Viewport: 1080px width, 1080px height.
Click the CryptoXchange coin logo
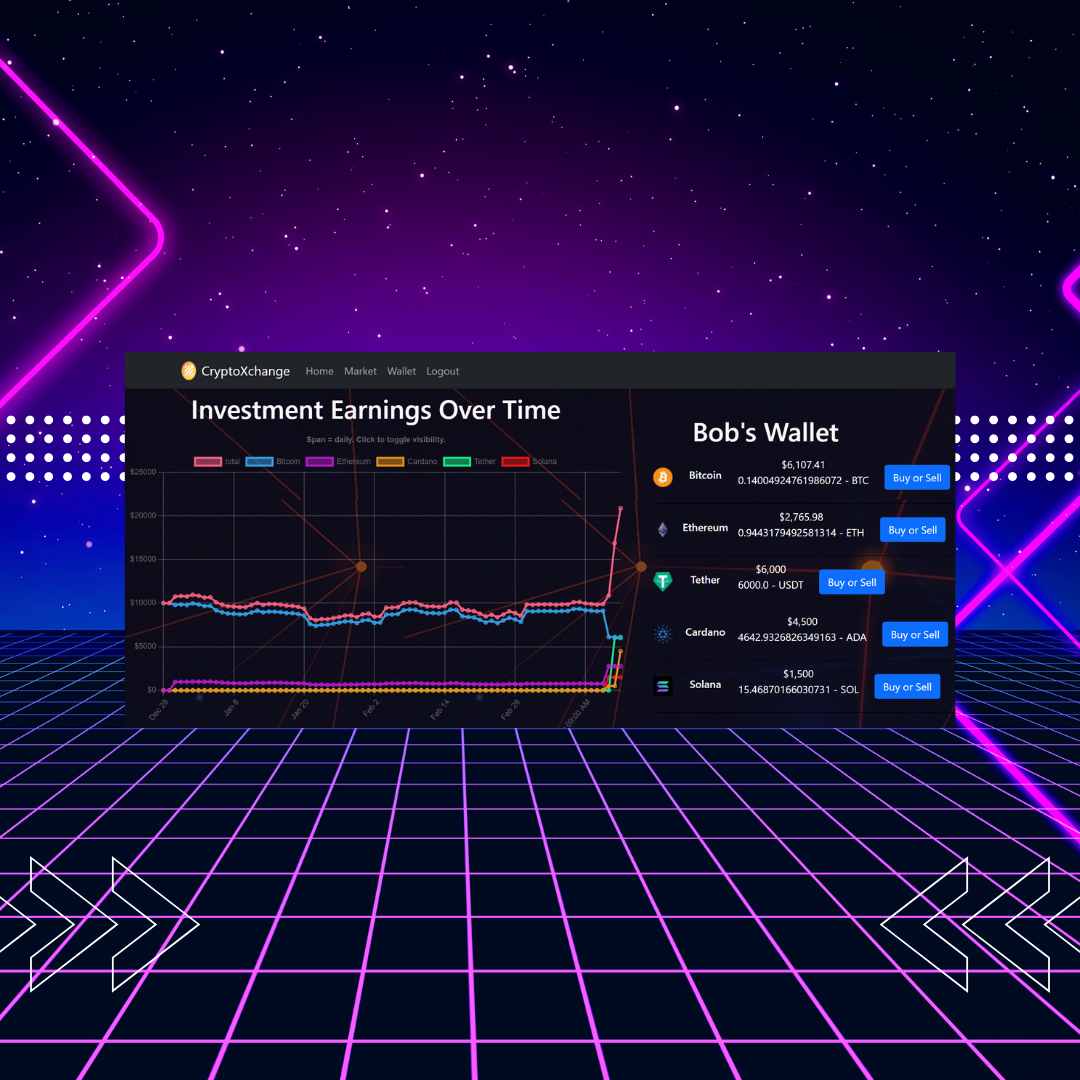188,371
